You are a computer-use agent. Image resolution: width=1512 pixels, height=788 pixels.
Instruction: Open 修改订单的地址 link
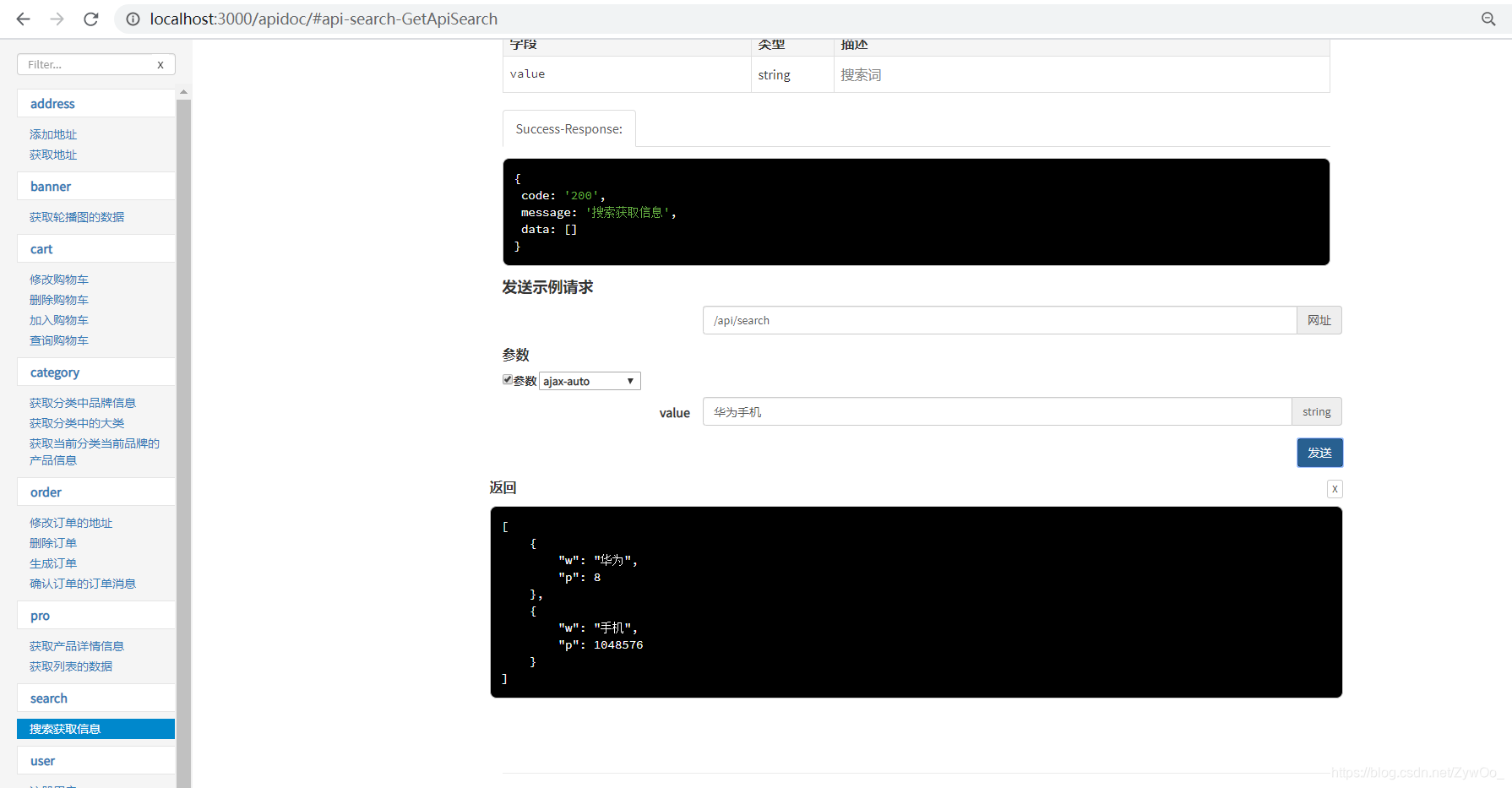point(71,523)
